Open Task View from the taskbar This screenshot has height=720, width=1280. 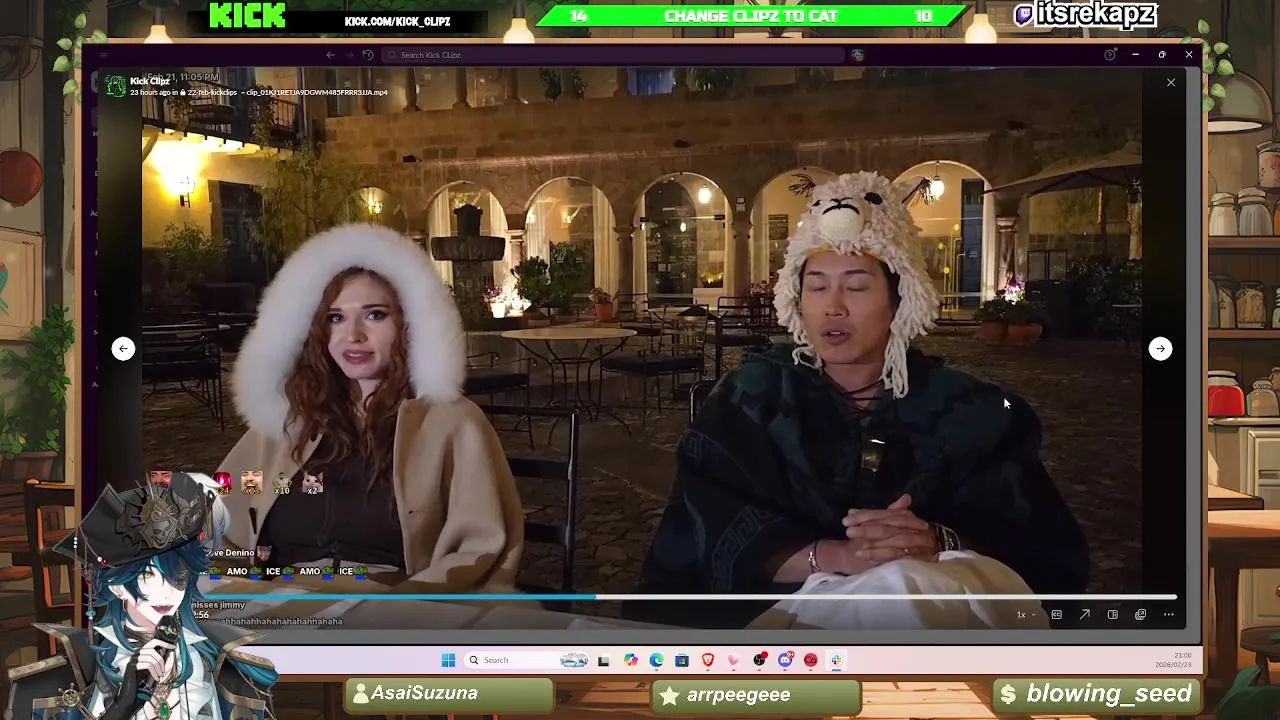[603, 661]
